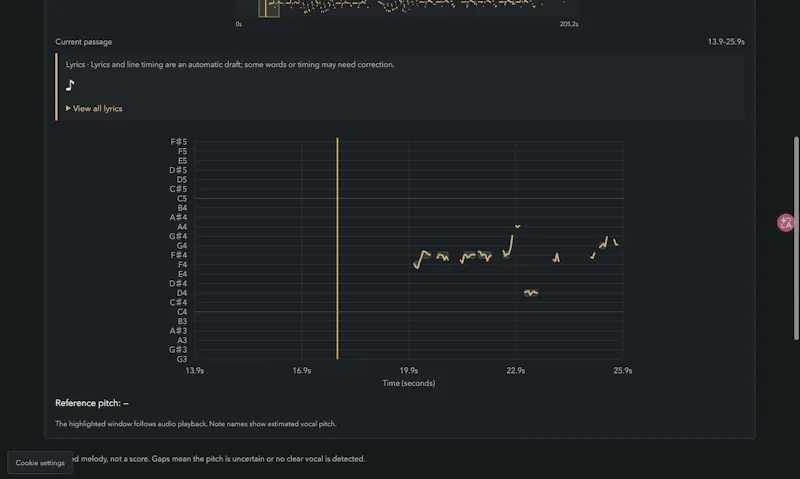Click the song overview minimap strip

pyautogui.click(x=407, y=8)
